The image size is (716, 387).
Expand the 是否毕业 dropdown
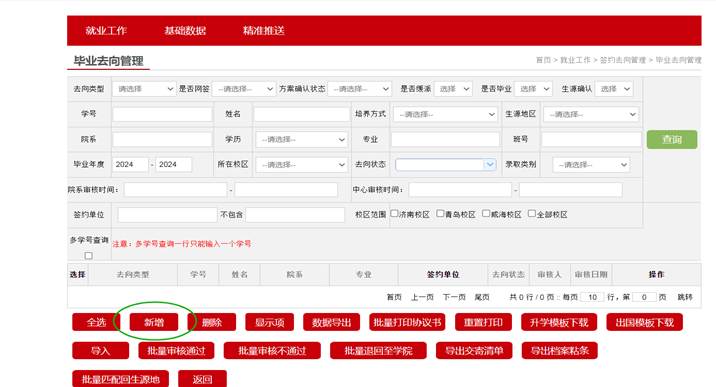(533, 89)
